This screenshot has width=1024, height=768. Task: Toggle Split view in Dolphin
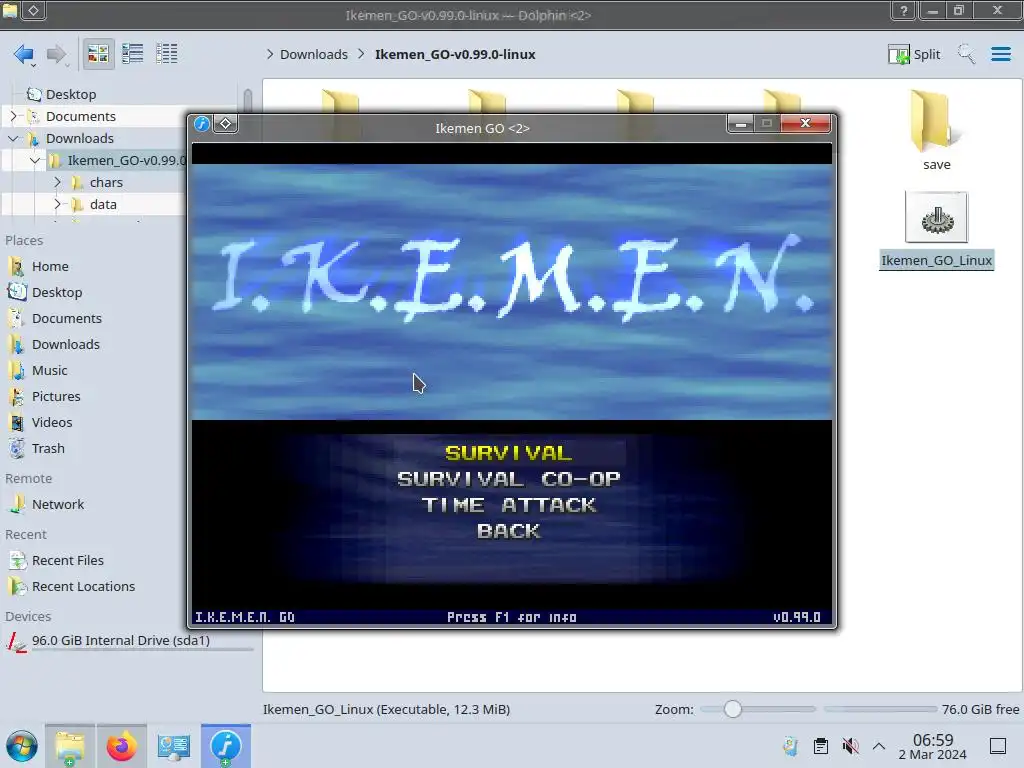[x=914, y=54]
